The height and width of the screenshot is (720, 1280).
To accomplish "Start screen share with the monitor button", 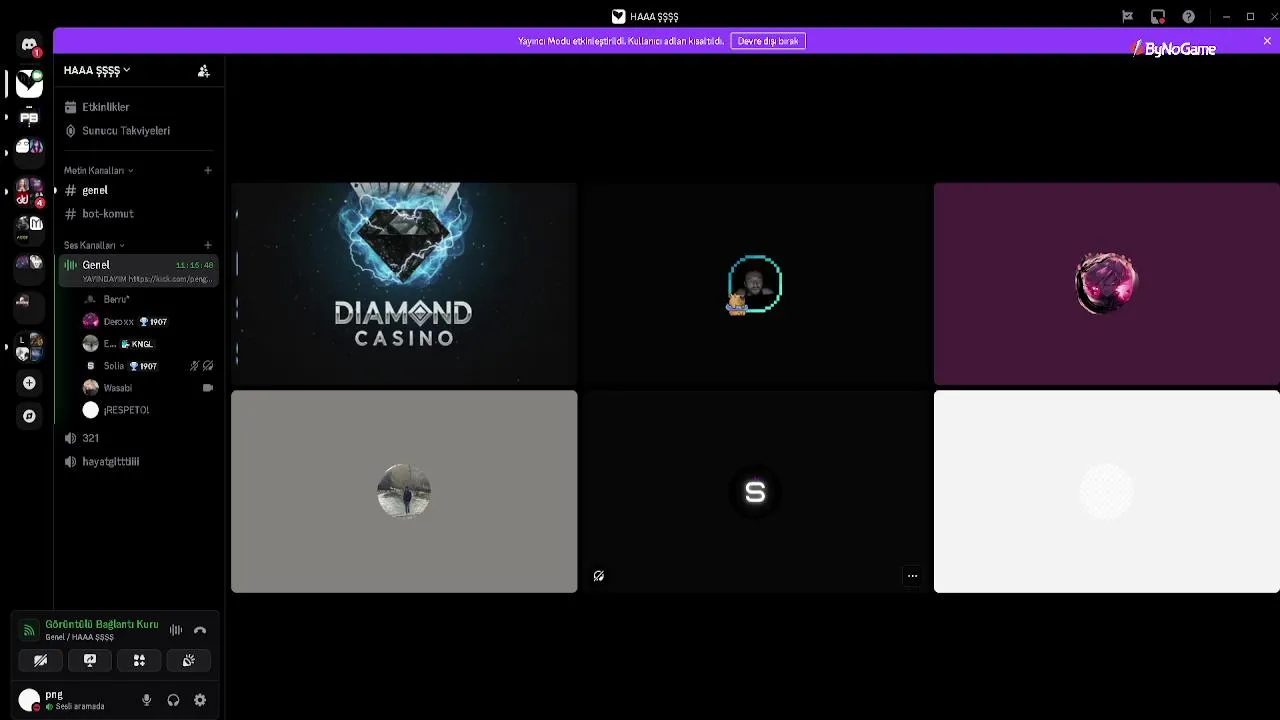I will click(90, 660).
